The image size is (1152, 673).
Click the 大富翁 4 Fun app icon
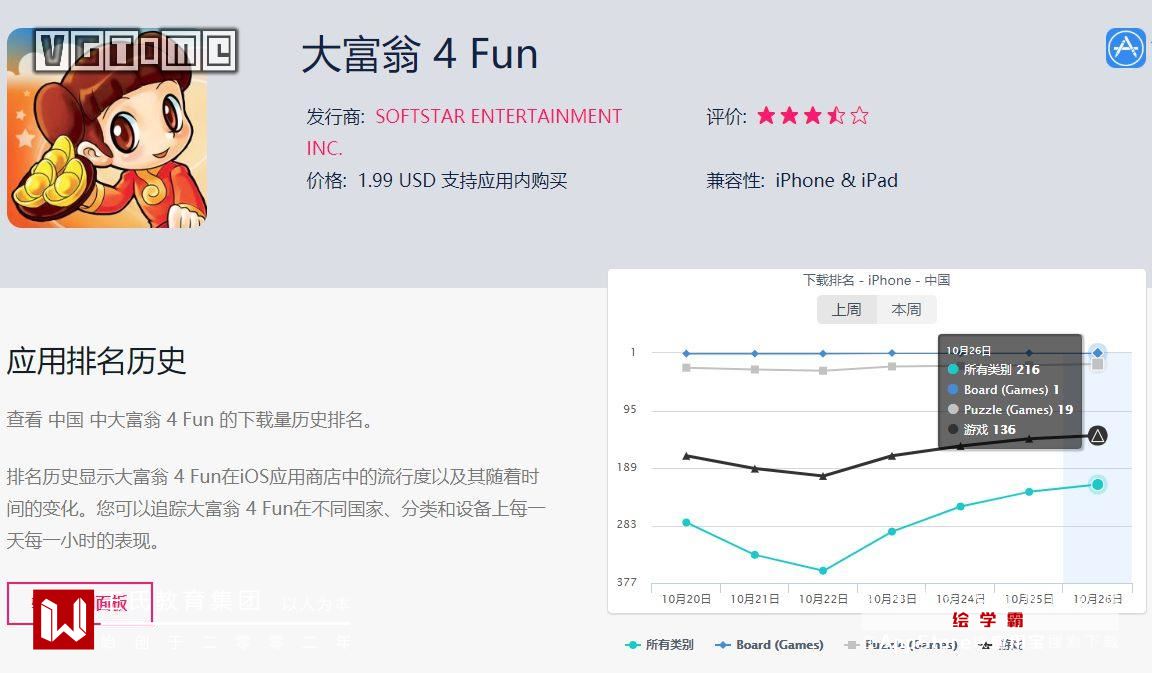pyautogui.click(x=107, y=129)
